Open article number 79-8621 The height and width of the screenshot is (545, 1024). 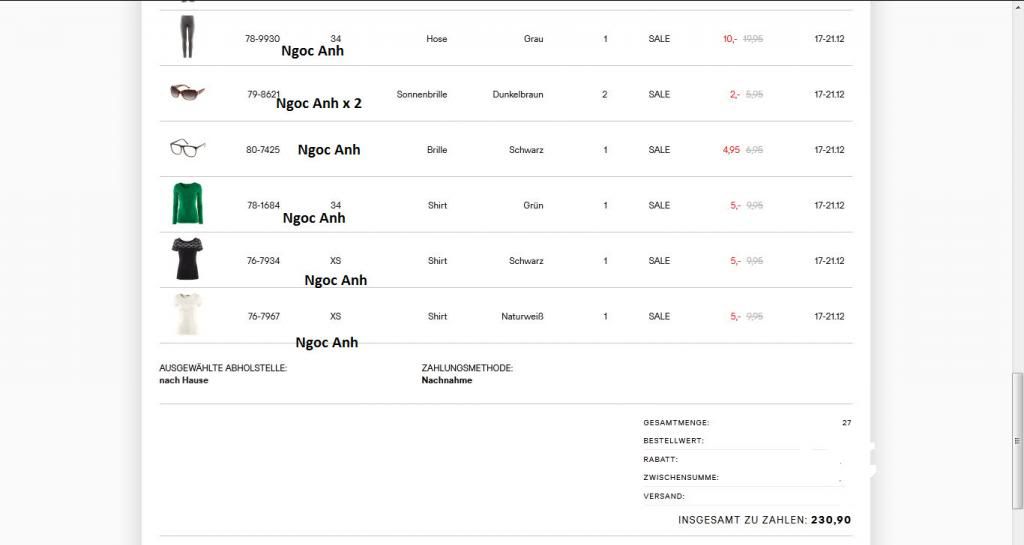click(263, 95)
